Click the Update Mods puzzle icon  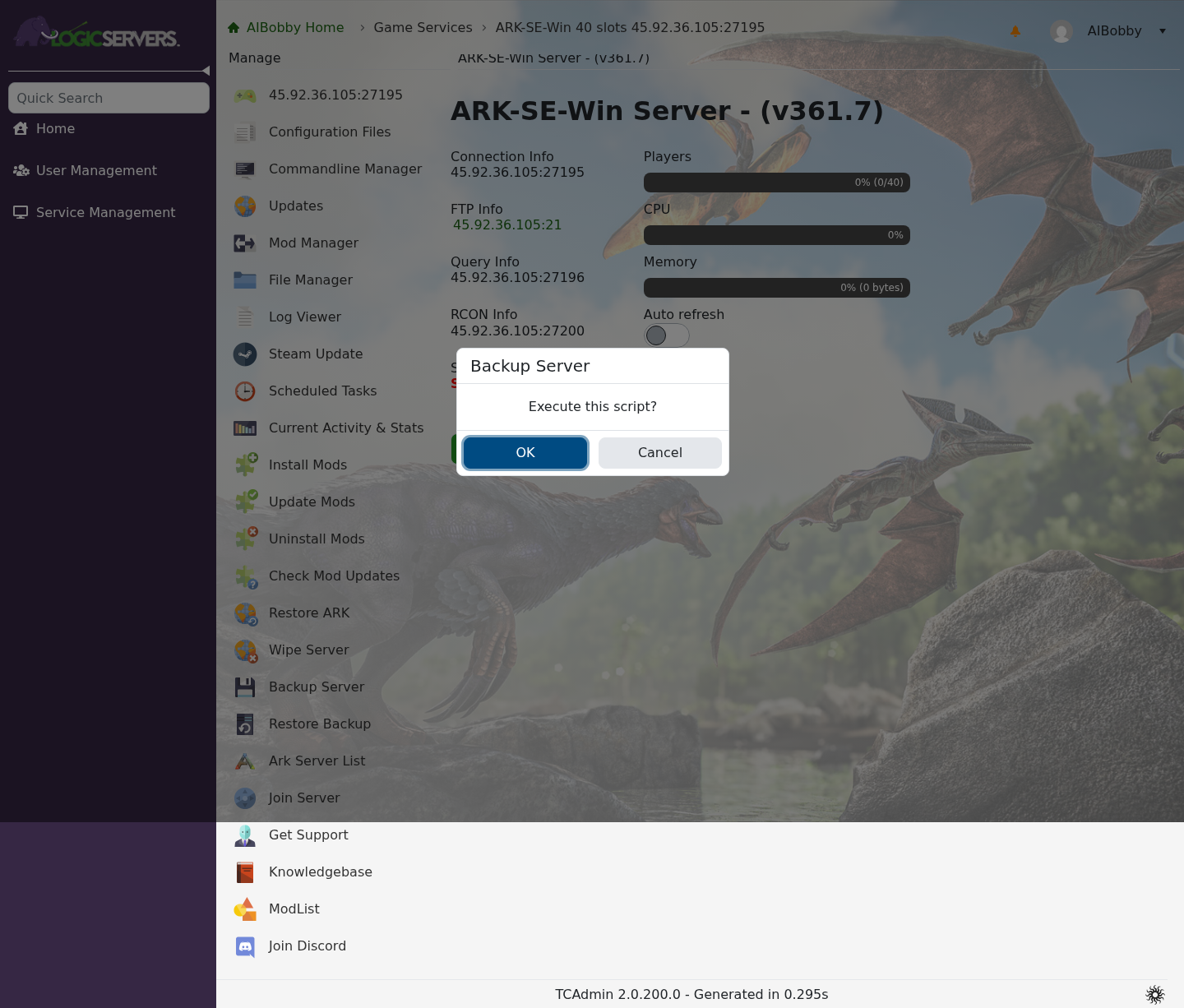pos(245,502)
